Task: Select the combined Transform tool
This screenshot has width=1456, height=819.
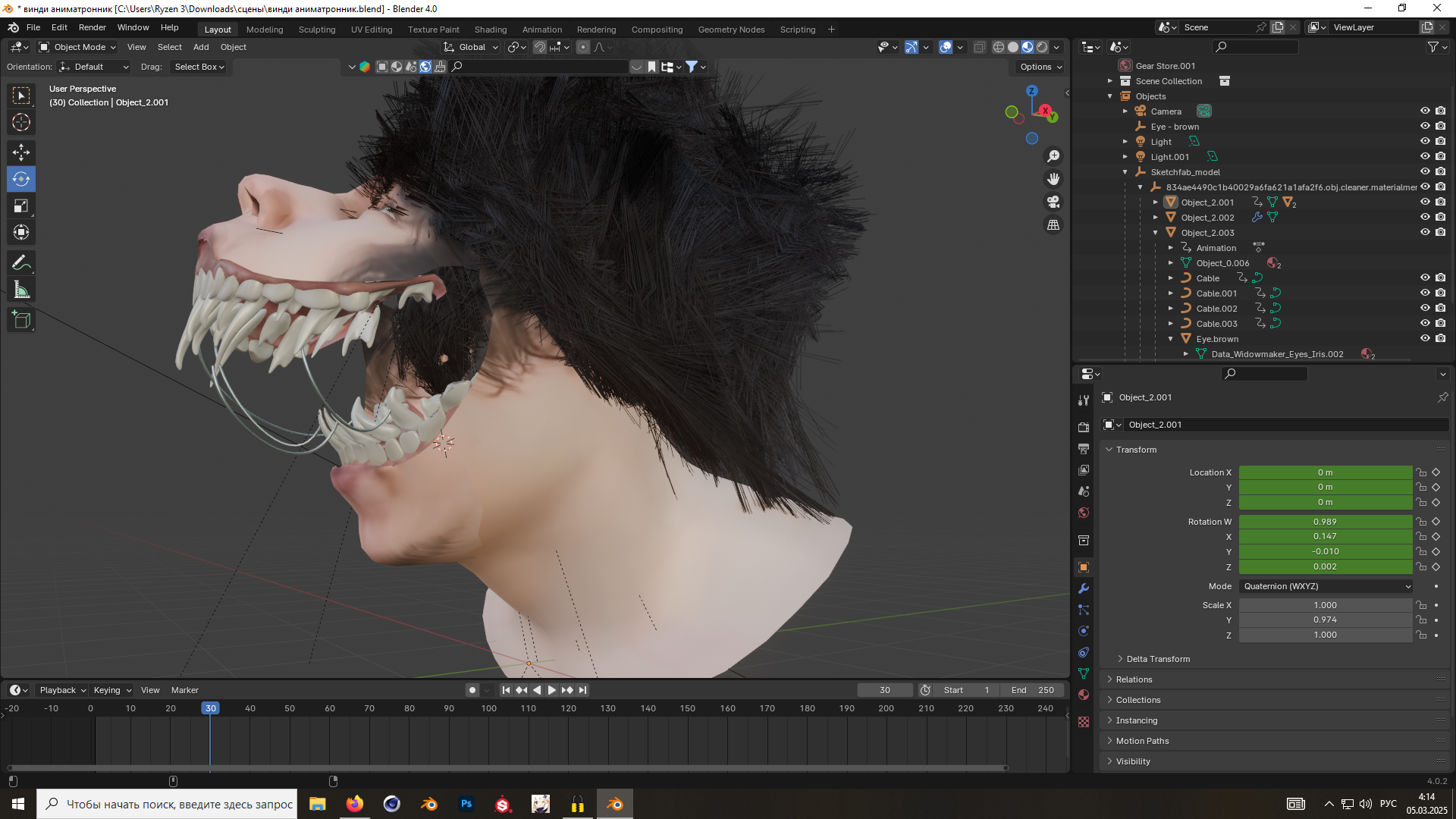Action: [21, 232]
